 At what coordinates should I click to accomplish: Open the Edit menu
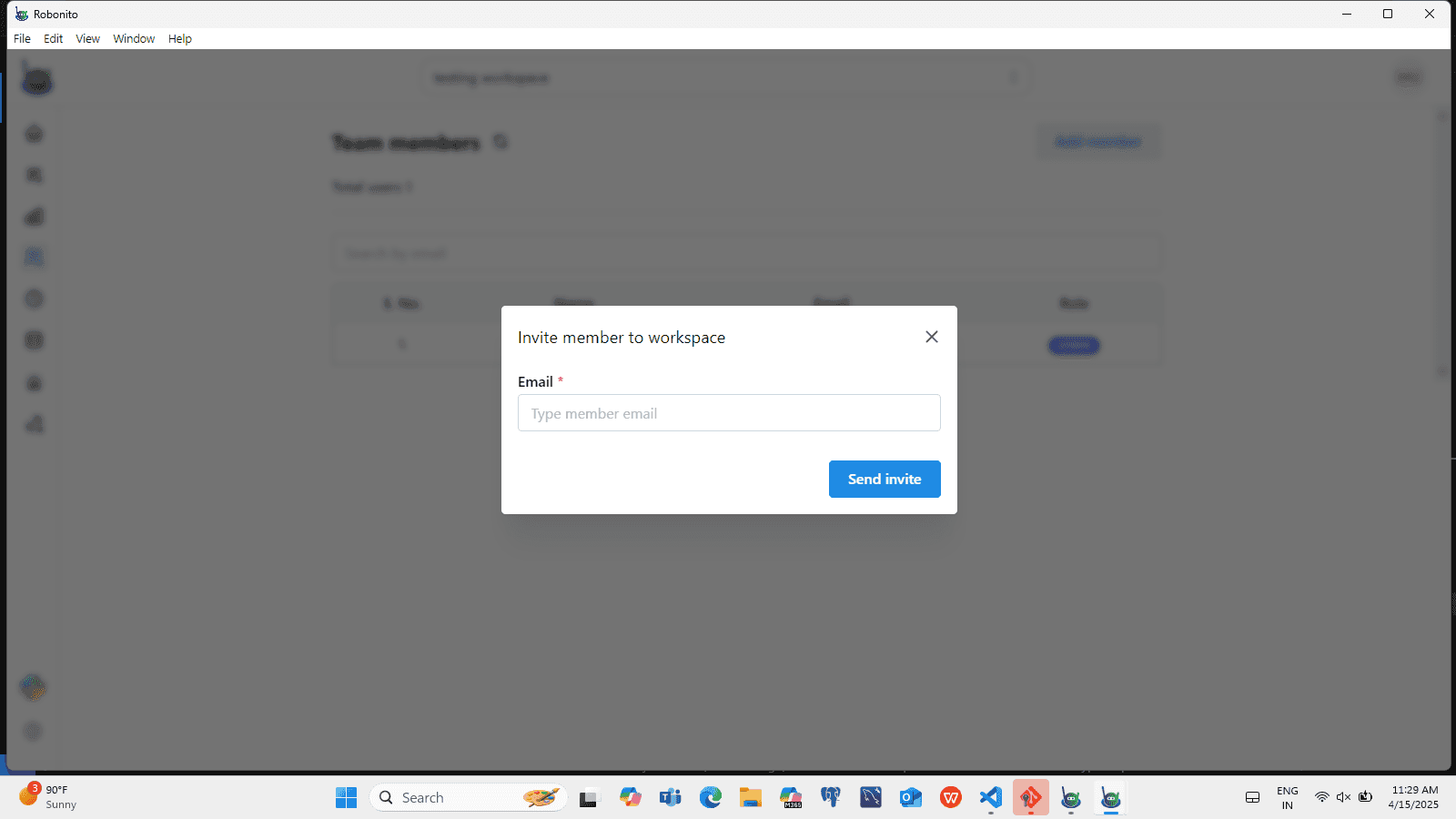[x=53, y=39]
